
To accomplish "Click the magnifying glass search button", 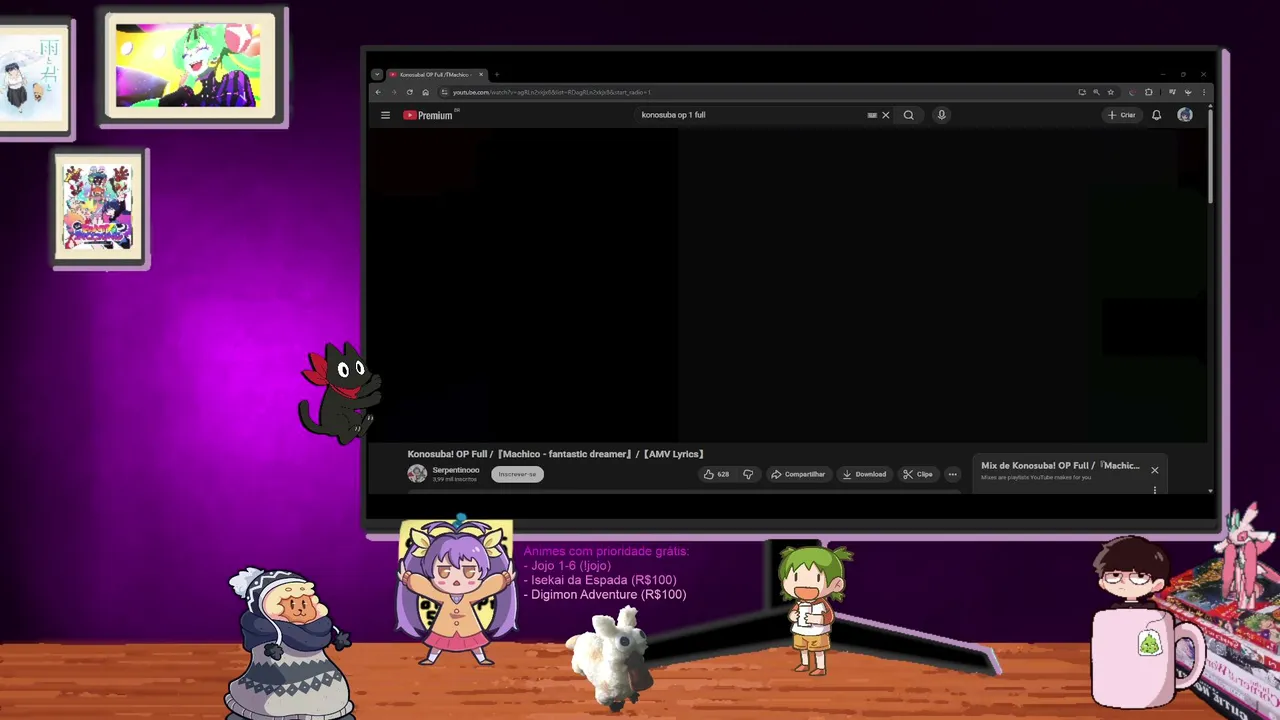I will (909, 115).
